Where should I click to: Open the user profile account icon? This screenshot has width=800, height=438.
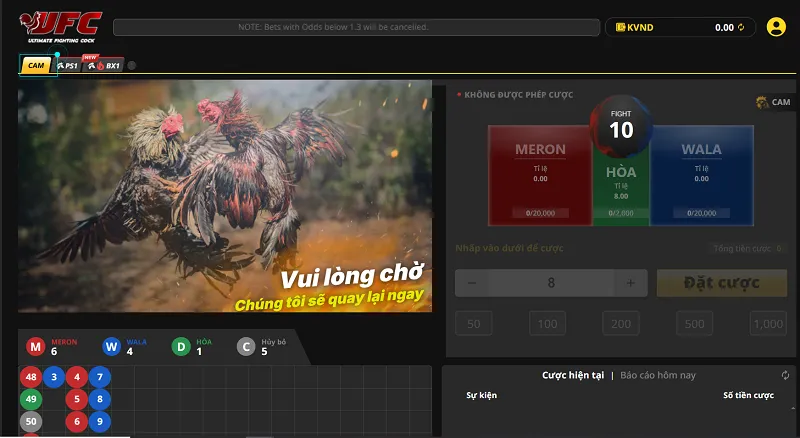(776, 27)
